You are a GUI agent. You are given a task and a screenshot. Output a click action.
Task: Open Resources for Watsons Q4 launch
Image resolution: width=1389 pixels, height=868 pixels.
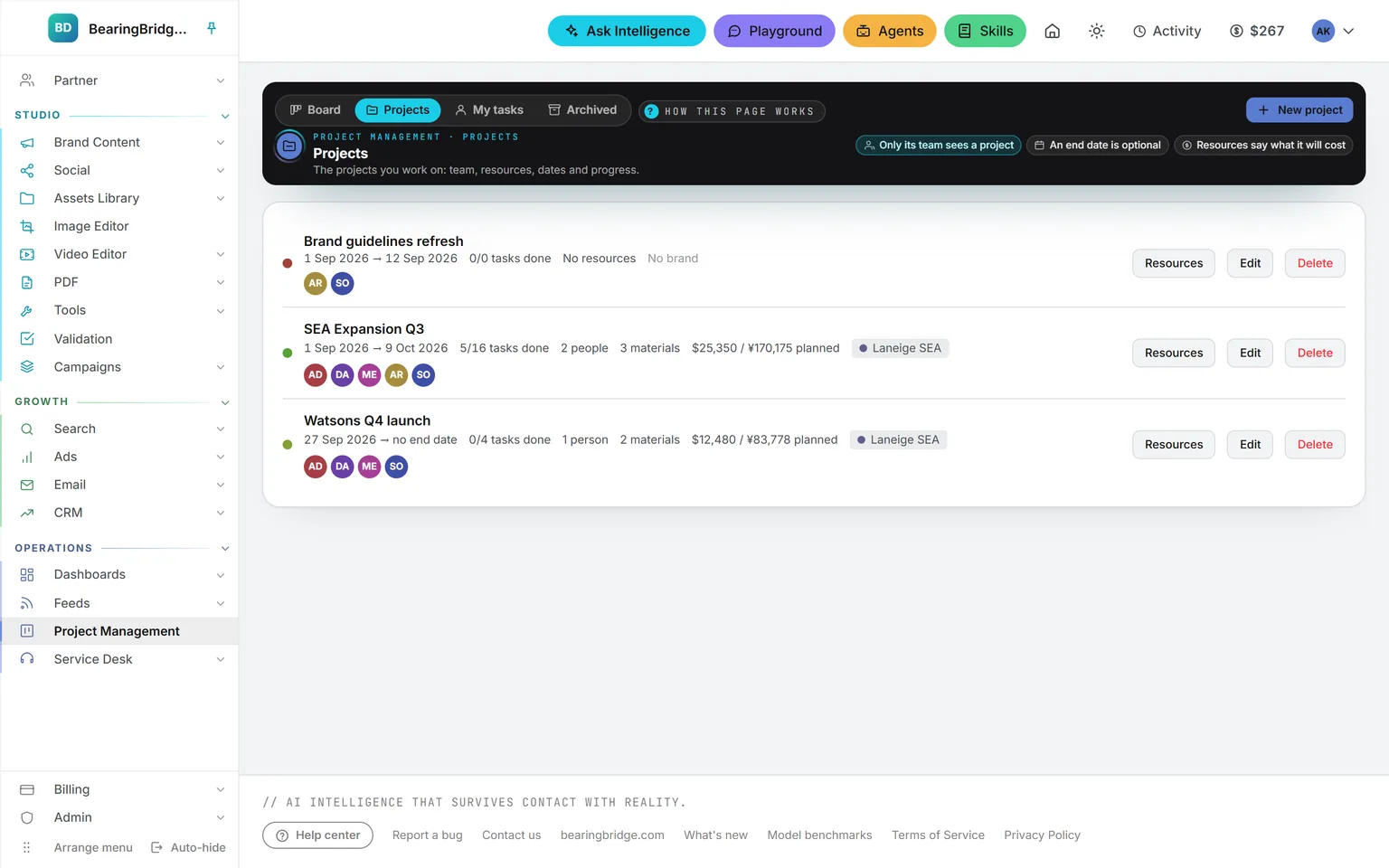click(x=1174, y=444)
